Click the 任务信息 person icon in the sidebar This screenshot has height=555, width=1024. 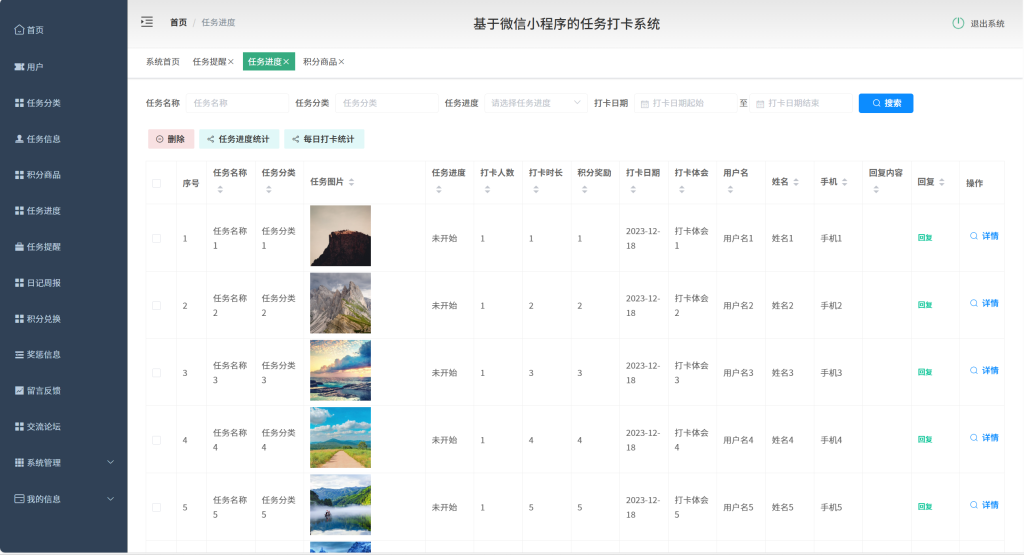[x=20, y=139]
